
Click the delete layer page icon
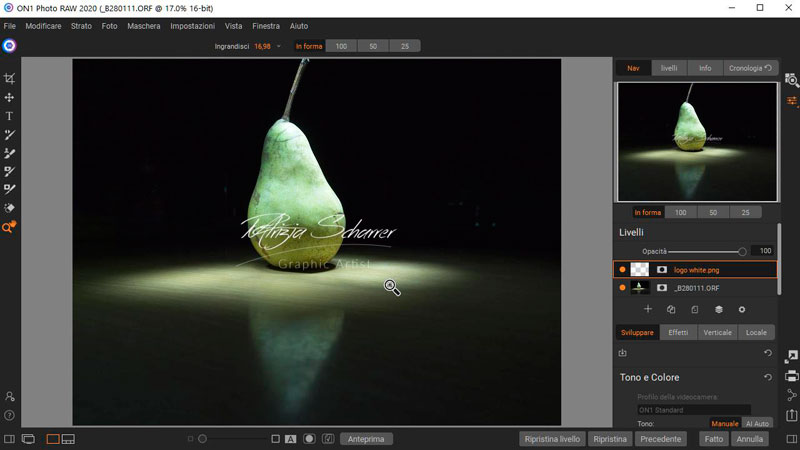[694, 309]
